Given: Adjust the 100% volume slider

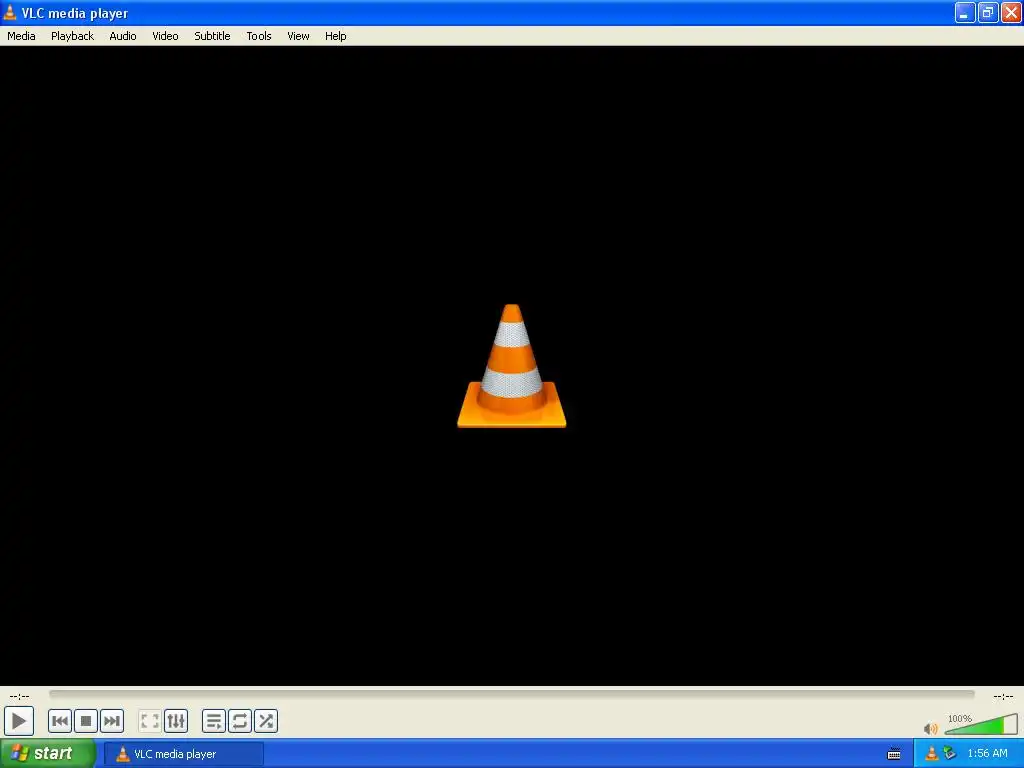Looking at the screenshot, I should pos(981,724).
